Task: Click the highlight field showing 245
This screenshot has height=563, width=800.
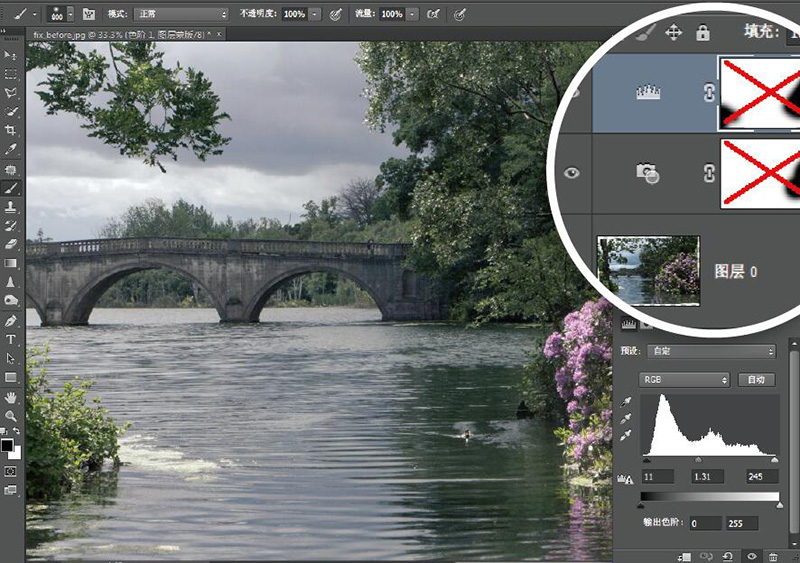Action: 762,476
